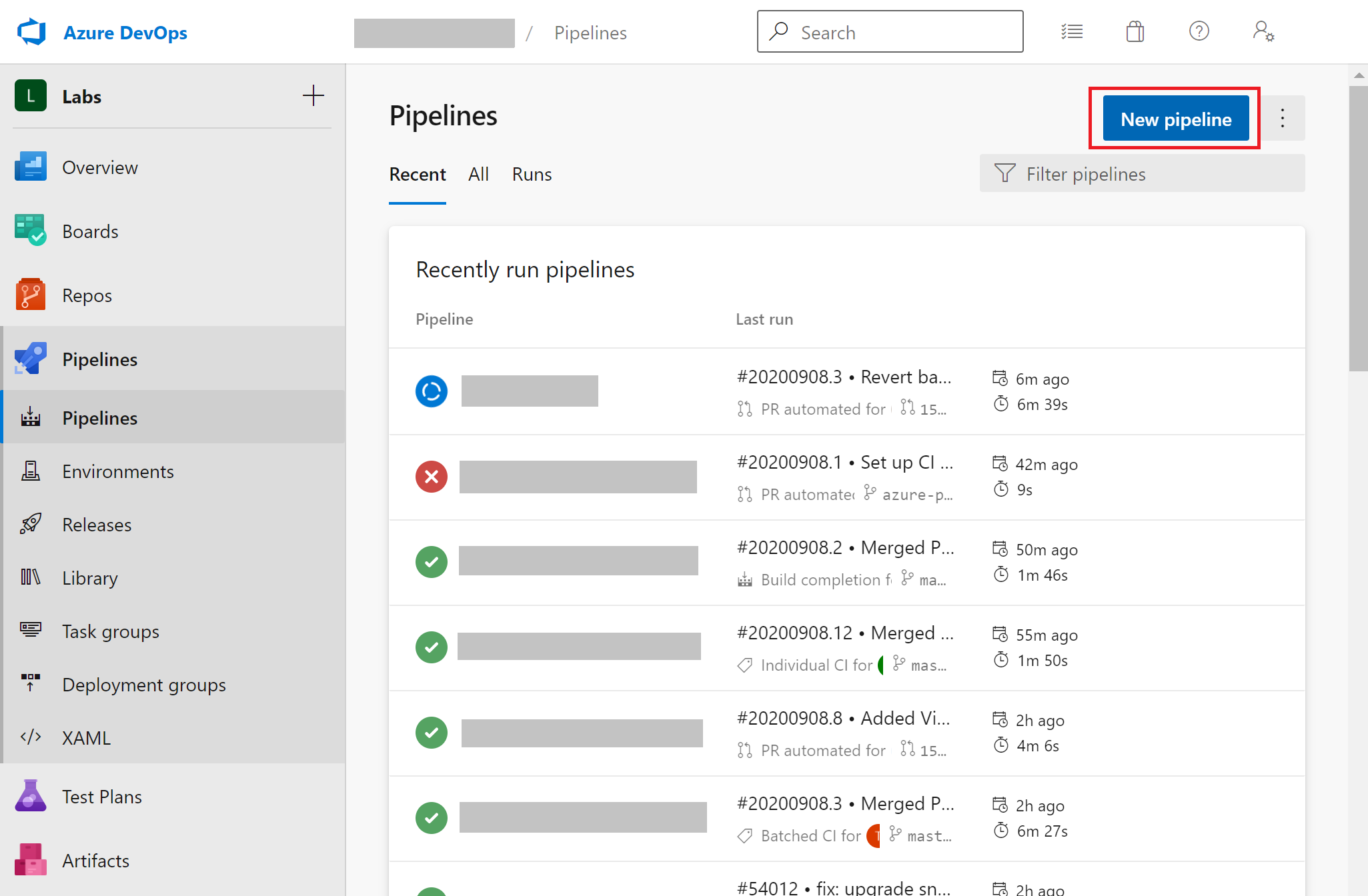
Task: Click the Repos hub icon
Action: pyautogui.click(x=31, y=295)
